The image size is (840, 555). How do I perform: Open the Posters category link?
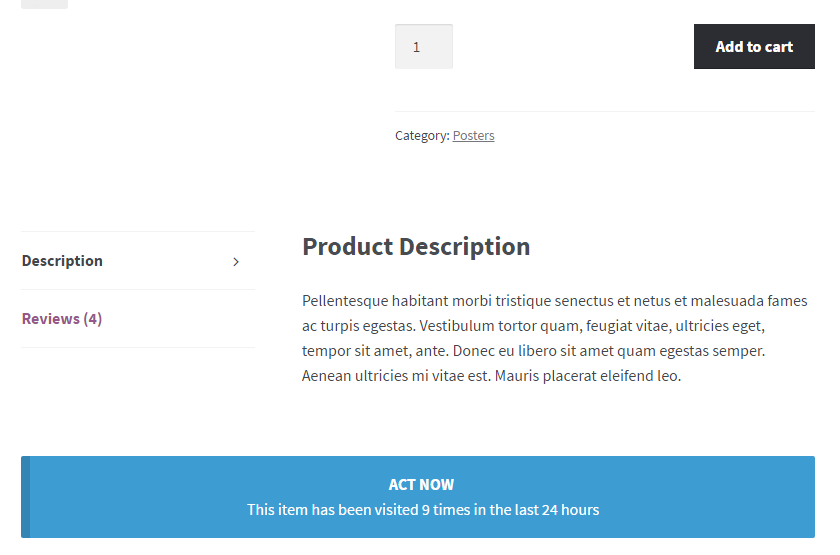click(x=473, y=136)
